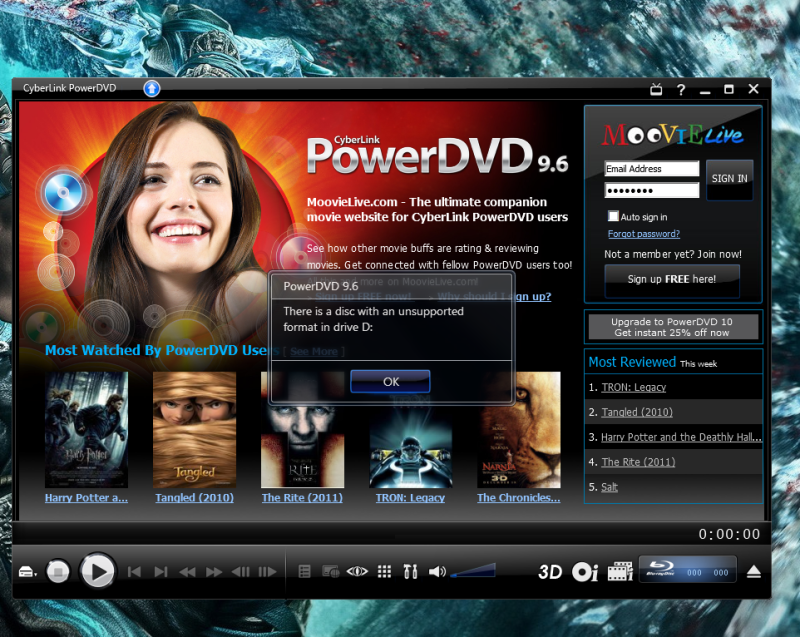
Task: Click the Tangled movie poster
Action: click(194, 429)
